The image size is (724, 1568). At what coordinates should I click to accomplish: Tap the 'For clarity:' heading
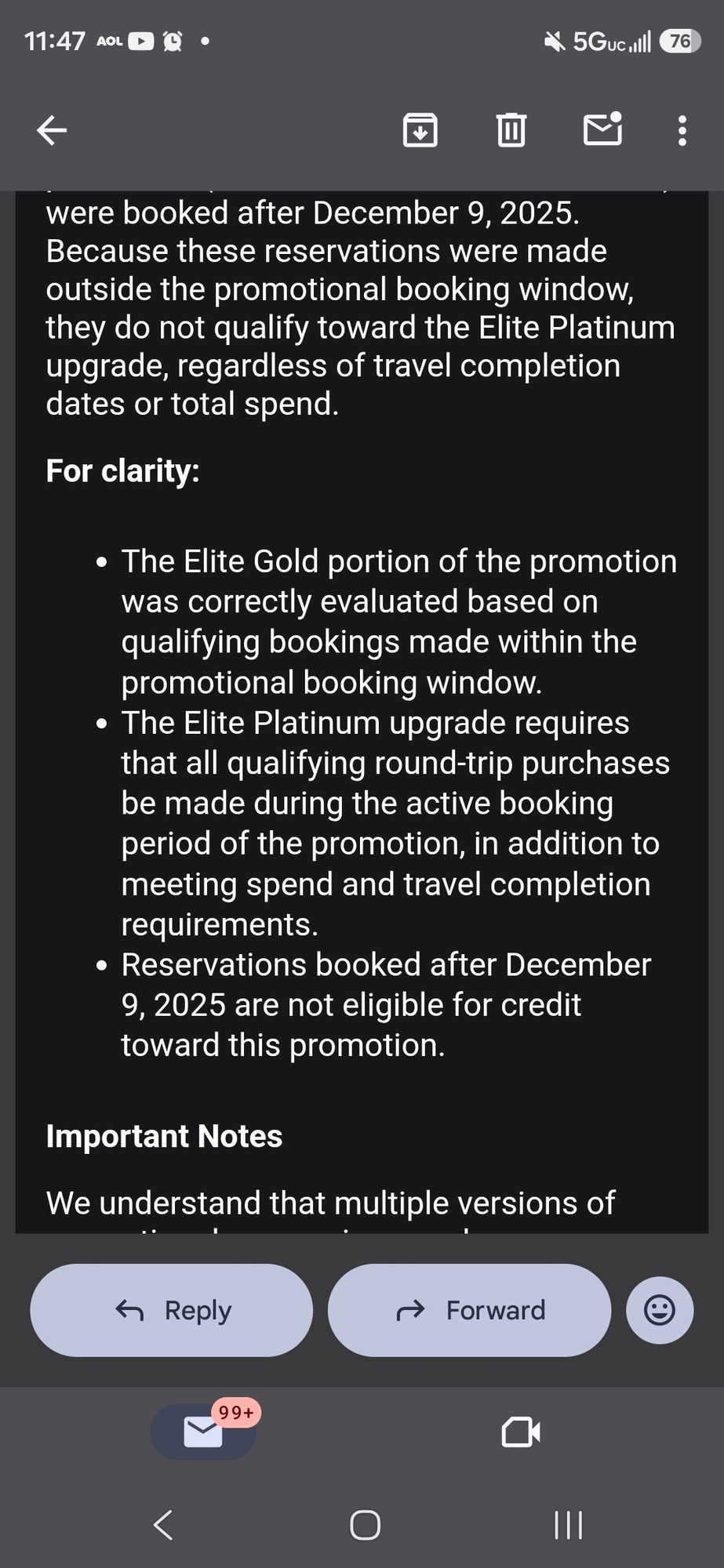(123, 471)
